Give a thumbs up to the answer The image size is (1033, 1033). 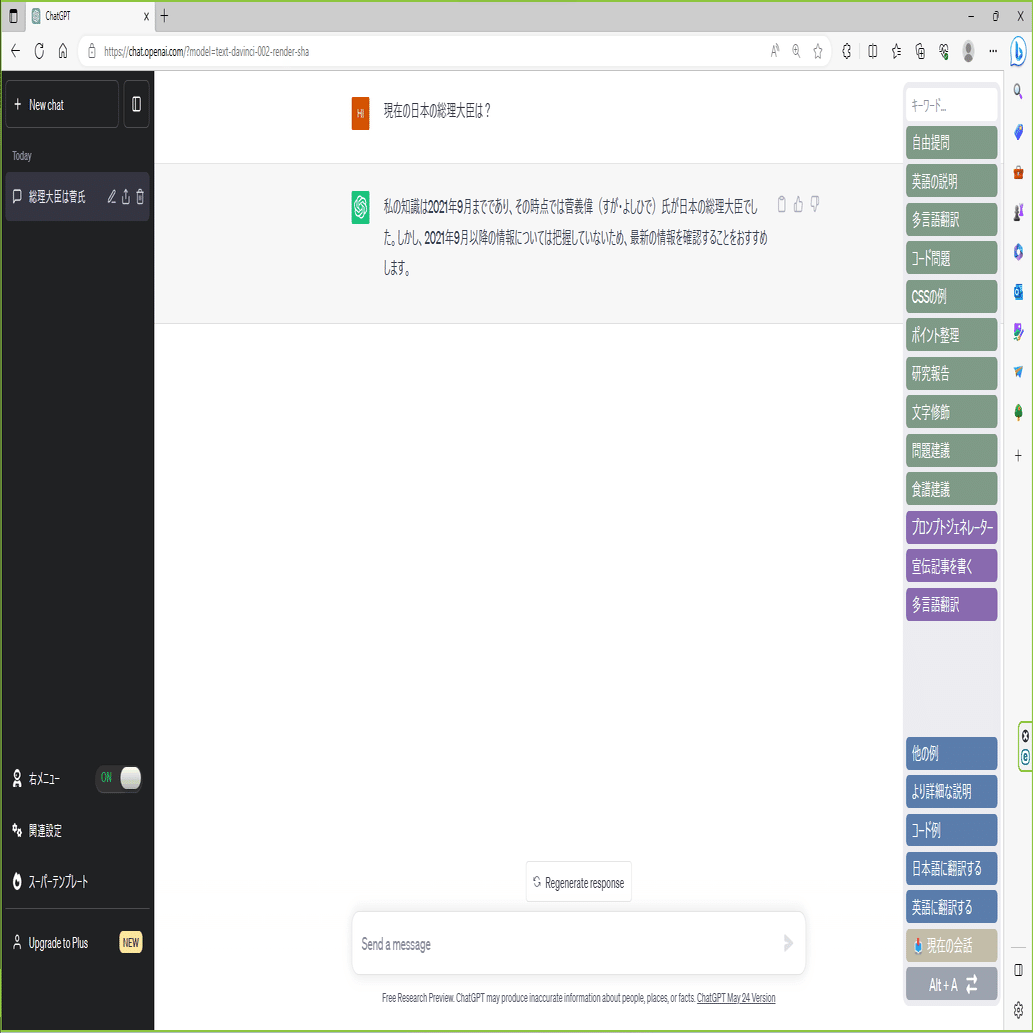[x=797, y=204]
